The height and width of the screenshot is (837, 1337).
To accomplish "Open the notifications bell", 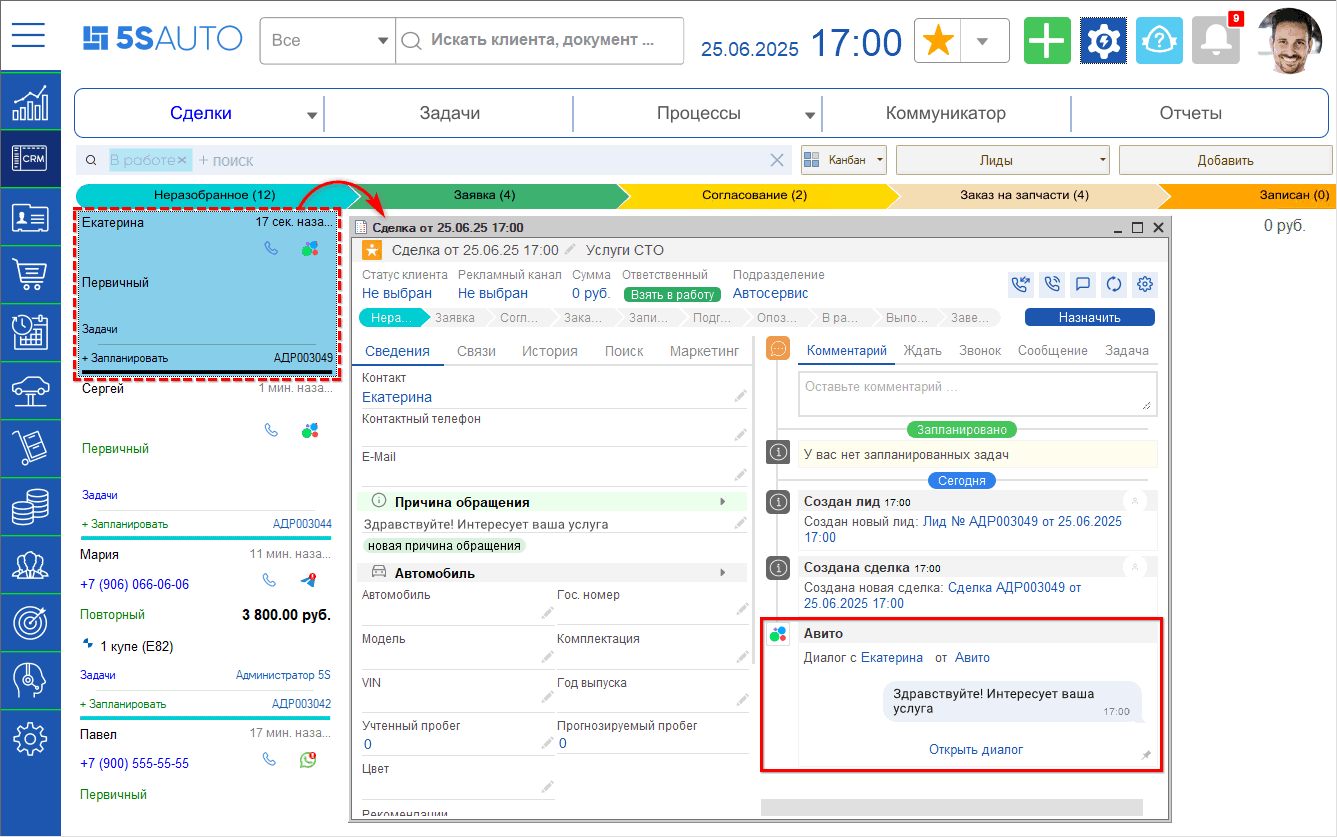I will pyautogui.click(x=1215, y=41).
